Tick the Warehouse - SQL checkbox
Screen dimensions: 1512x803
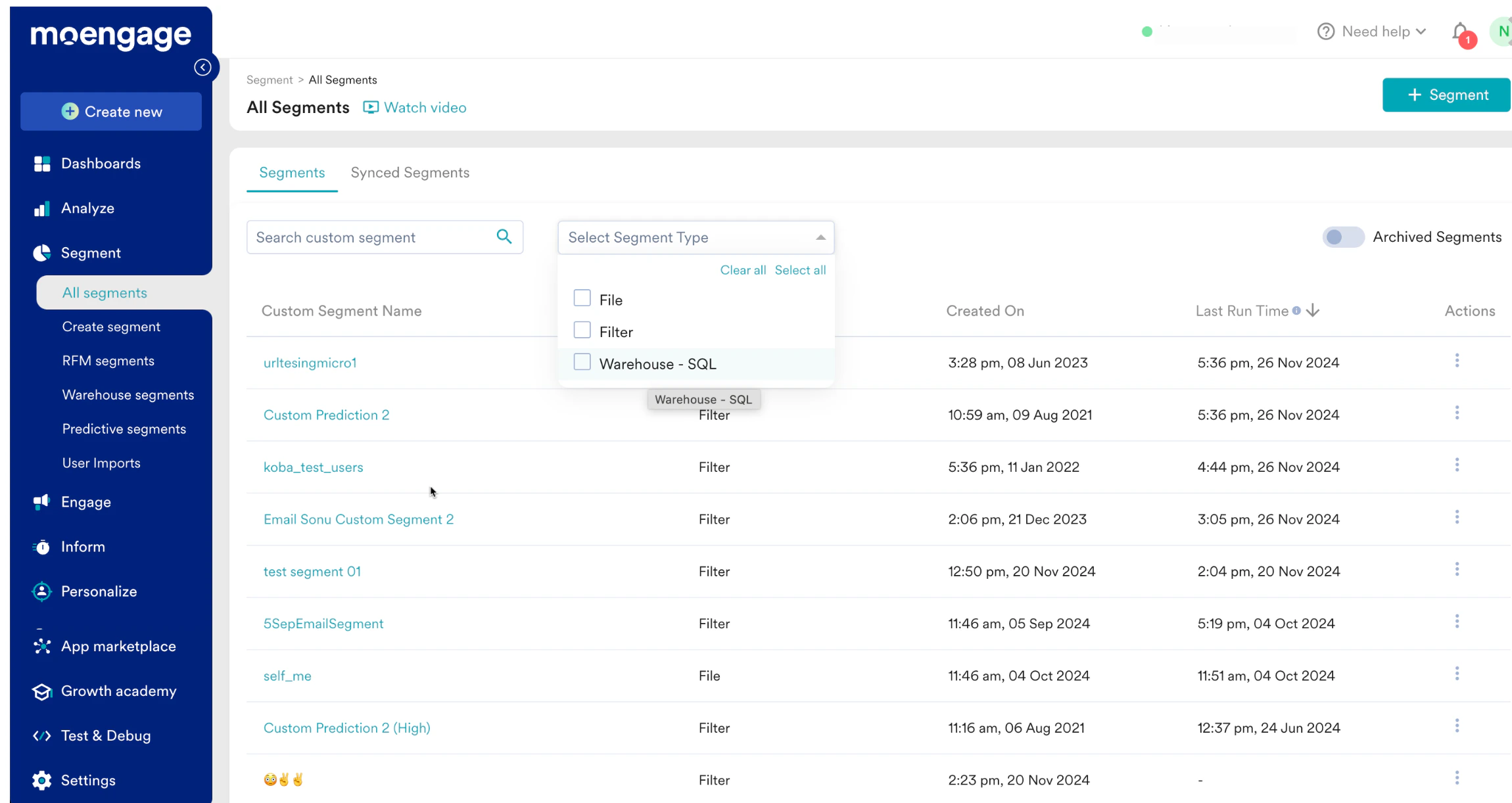tap(582, 362)
